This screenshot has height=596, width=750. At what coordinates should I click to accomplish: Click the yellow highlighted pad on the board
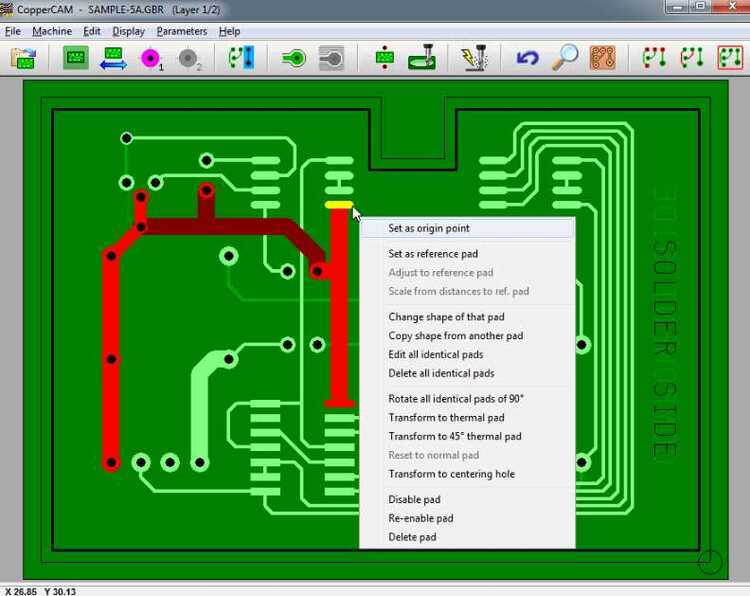(338, 205)
